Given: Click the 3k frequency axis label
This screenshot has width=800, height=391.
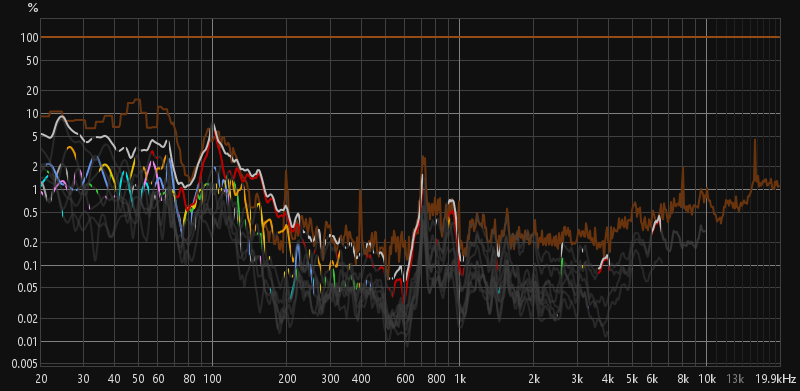Looking at the screenshot, I should click(x=577, y=379).
